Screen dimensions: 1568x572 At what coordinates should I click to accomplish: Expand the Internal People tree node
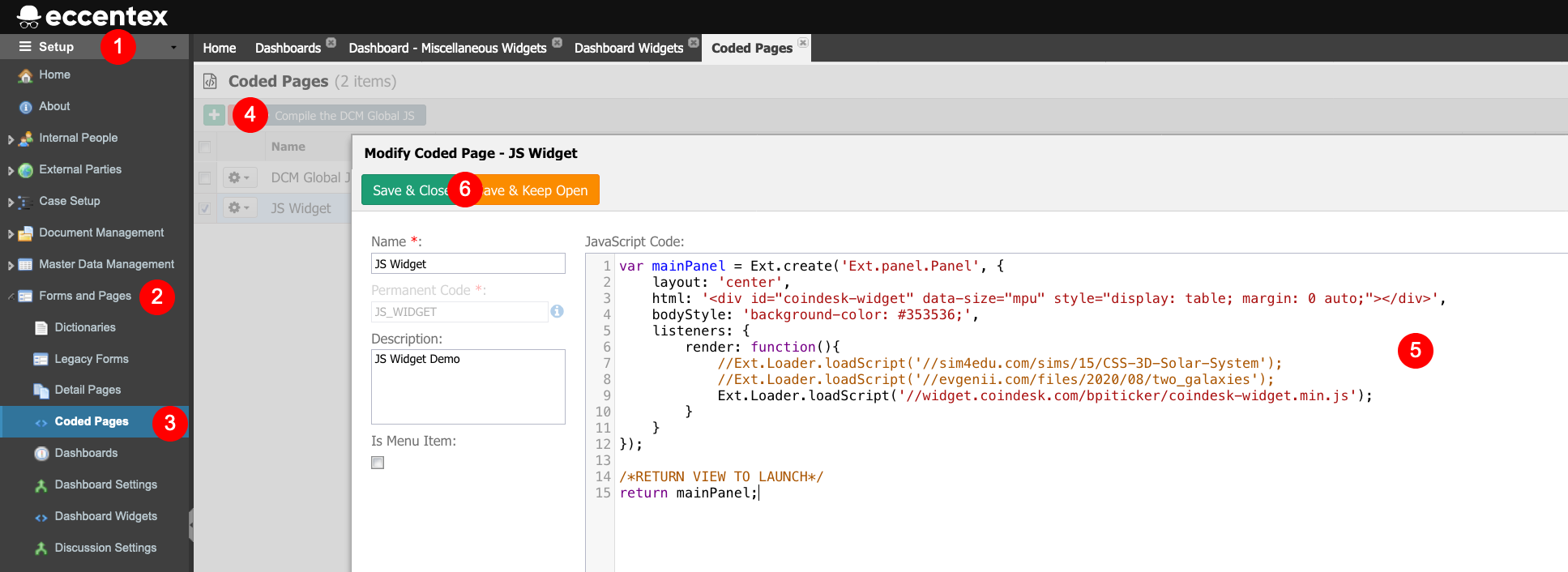click(x=11, y=139)
